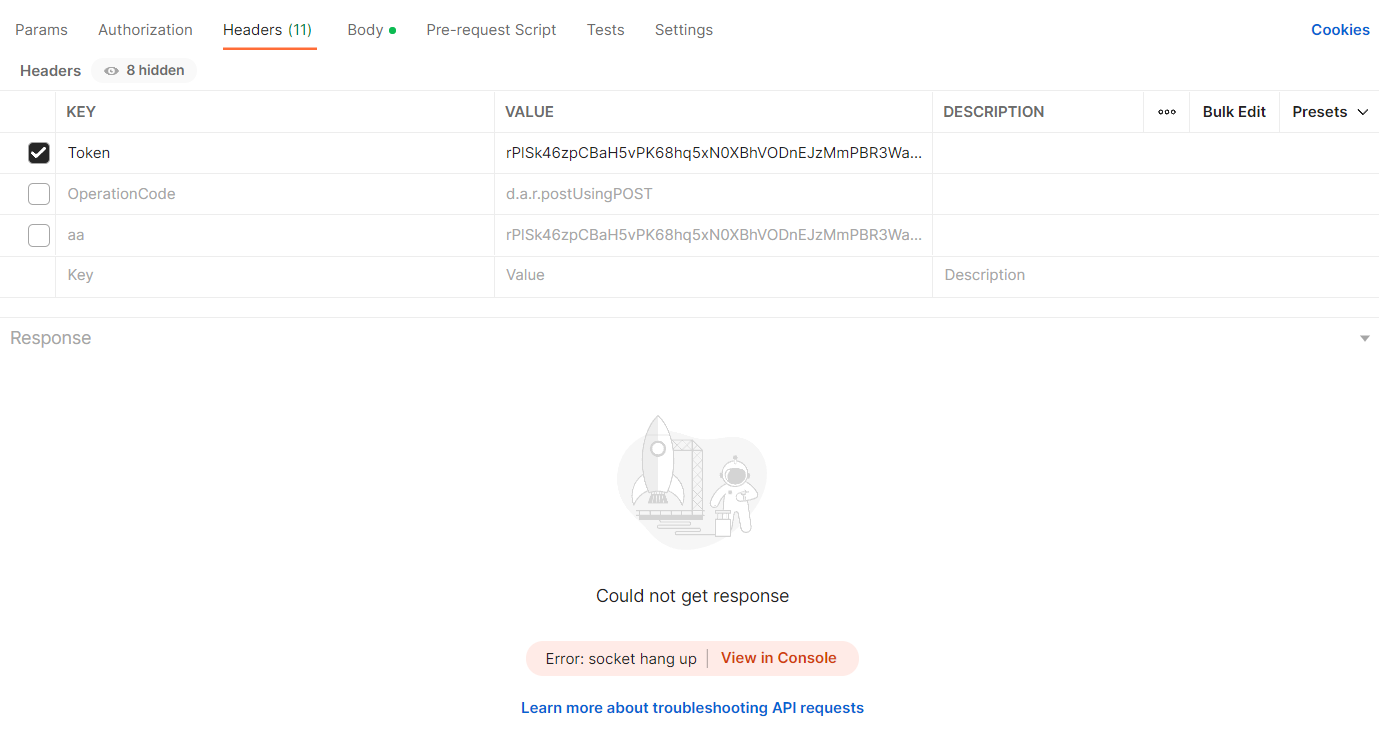Show the 8 hidden headers
Viewport: 1379px width, 730px height.
144,71
